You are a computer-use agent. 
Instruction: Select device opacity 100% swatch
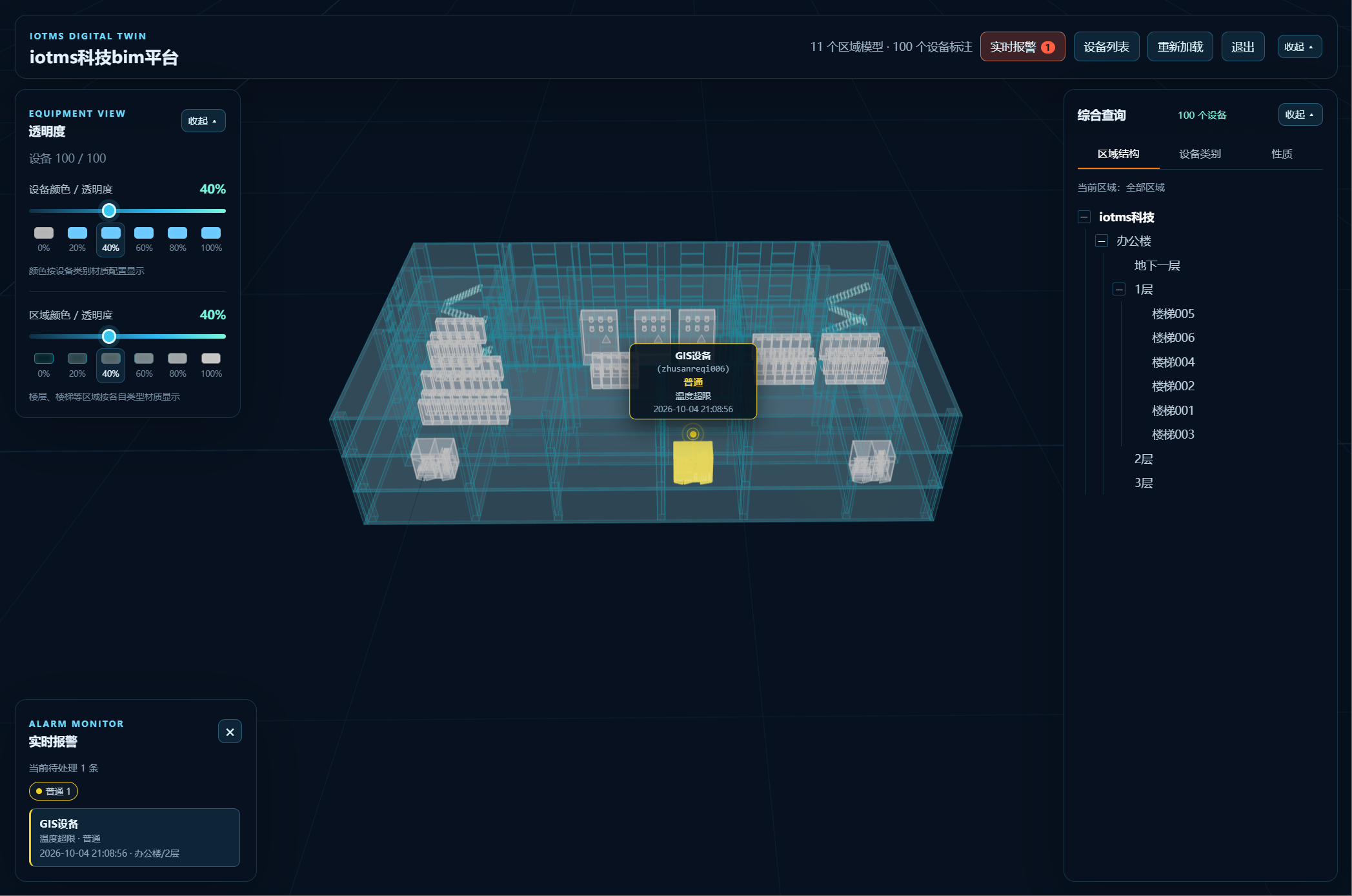click(x=211, y=239)
